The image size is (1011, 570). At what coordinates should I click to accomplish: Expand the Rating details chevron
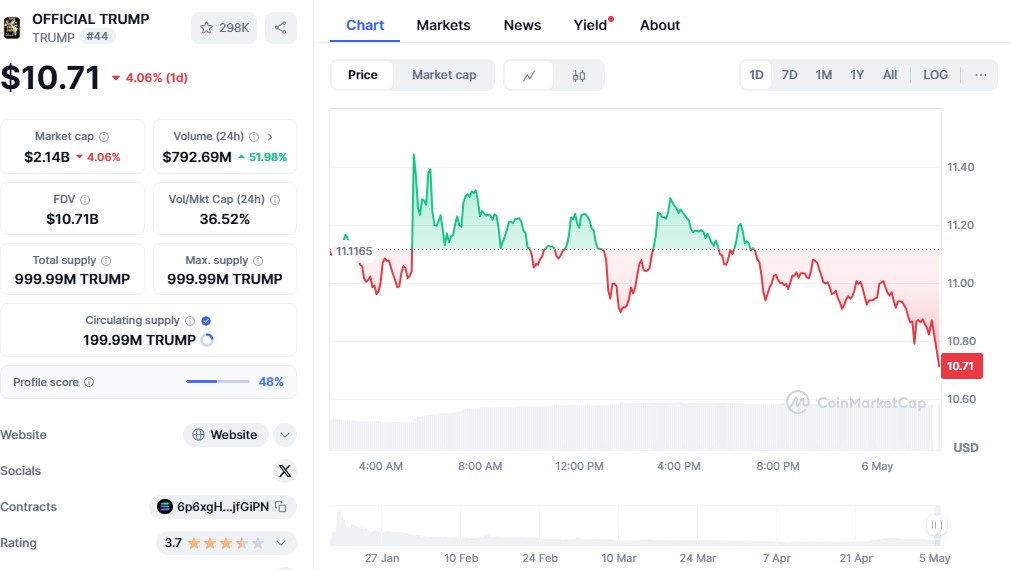282,543
